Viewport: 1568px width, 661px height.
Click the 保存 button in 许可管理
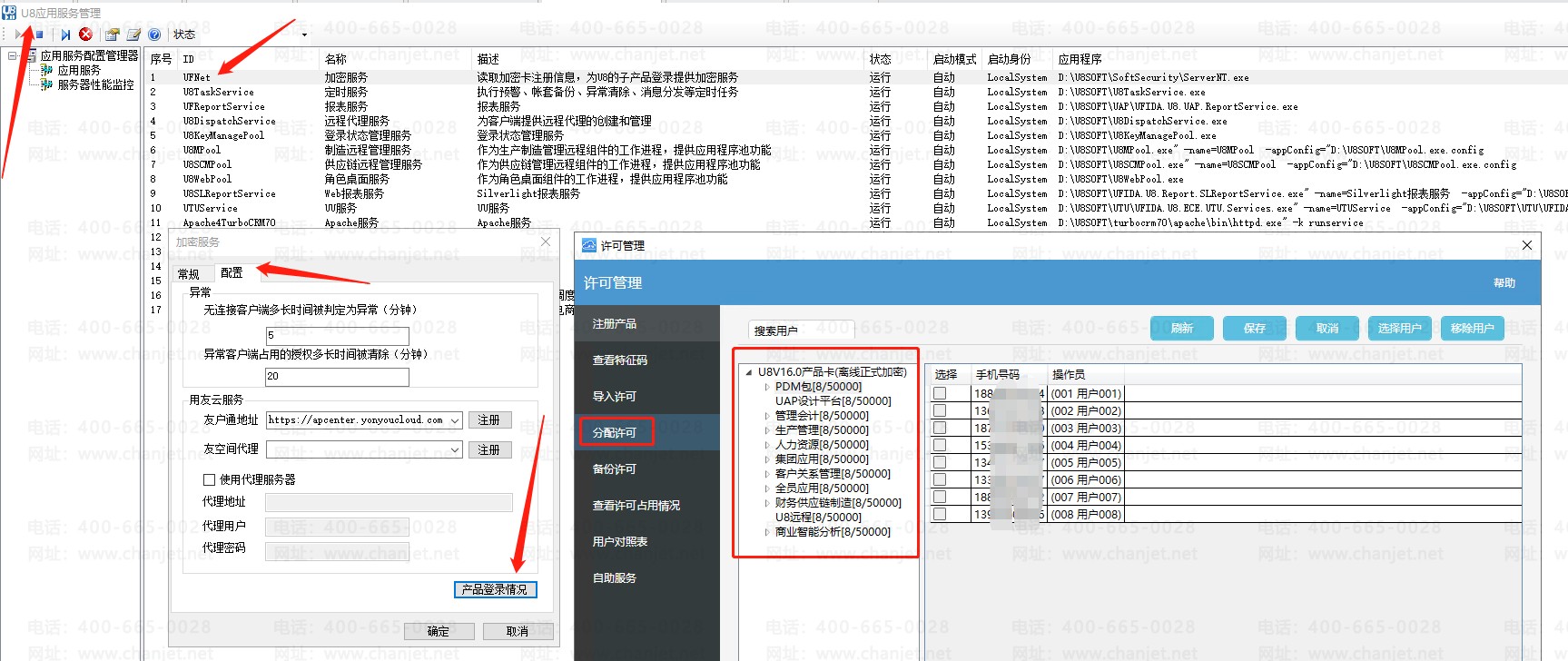1255,329
